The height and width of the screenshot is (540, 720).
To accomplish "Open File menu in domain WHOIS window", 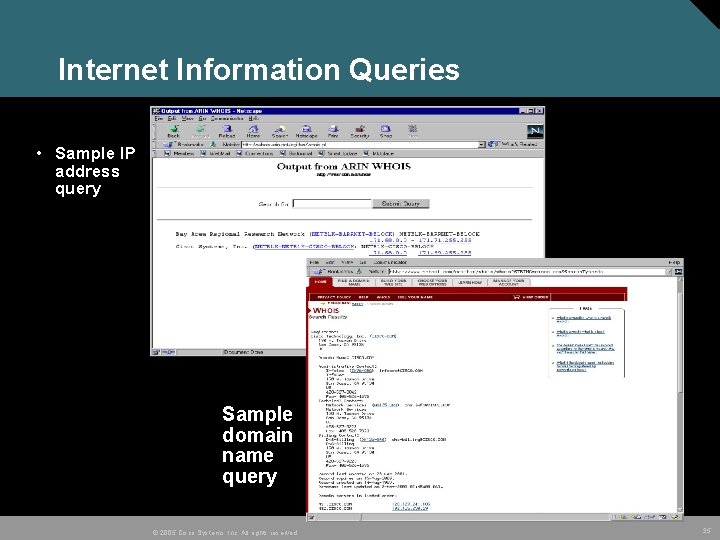I will click(x=314, y=262).
